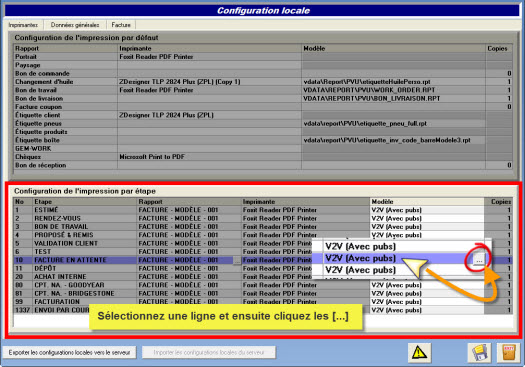Viewport: 525px width, 367px height.
Task: Select the Bon de travail row label
Action: click(x=36, y=90)
